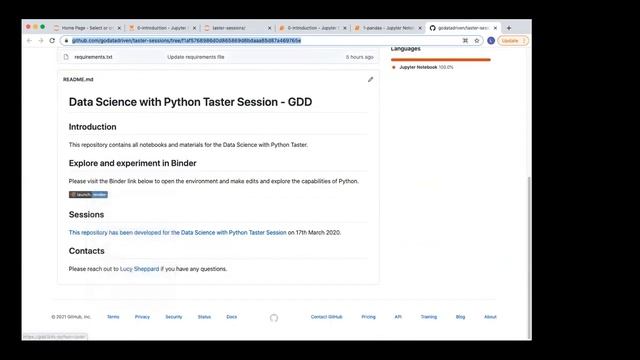Switch to the second '0-introduction - Jupyter' tab

coord(312,28)
